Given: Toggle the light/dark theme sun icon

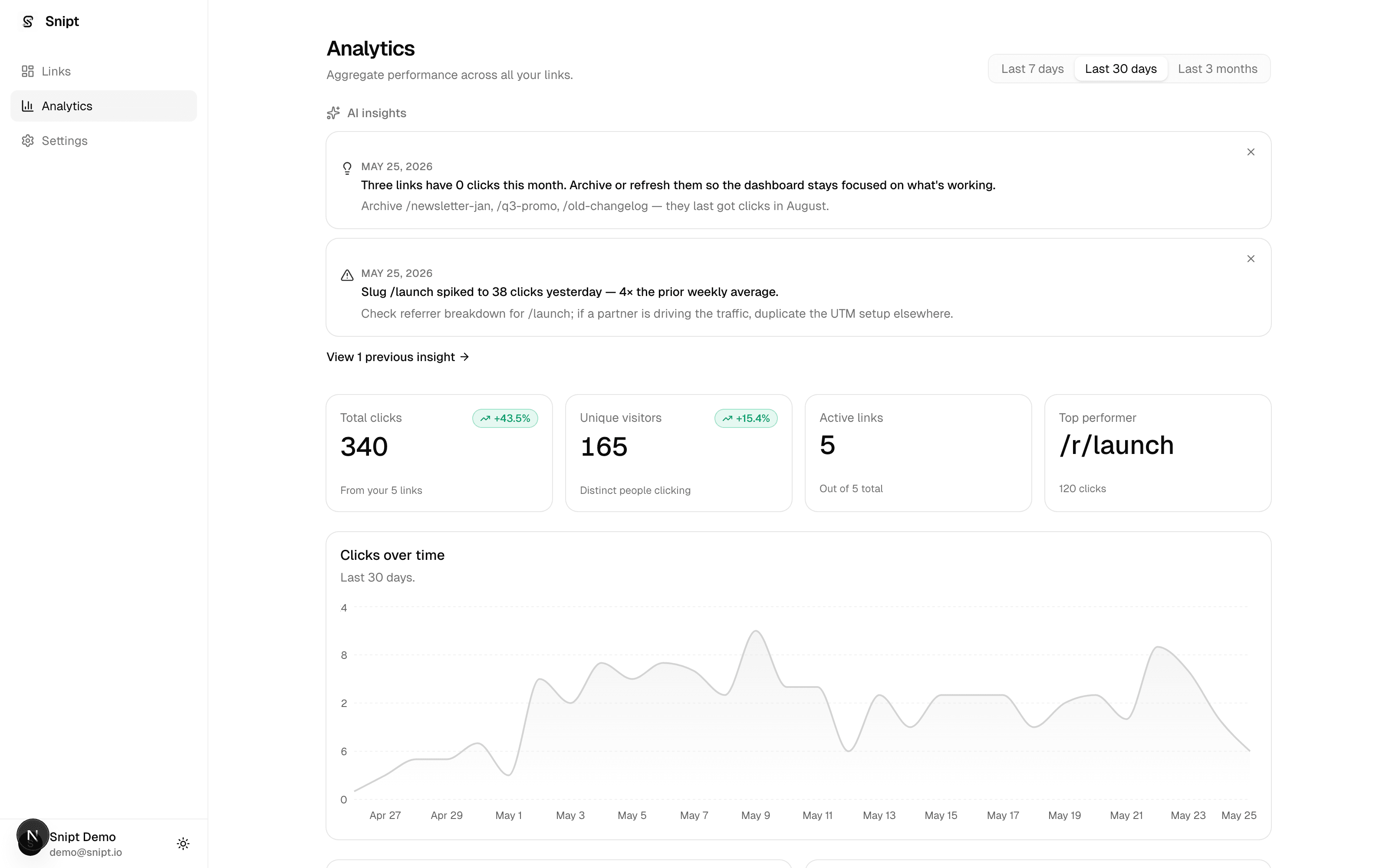Looking at the screenshot, I should (x=183, y=843).
